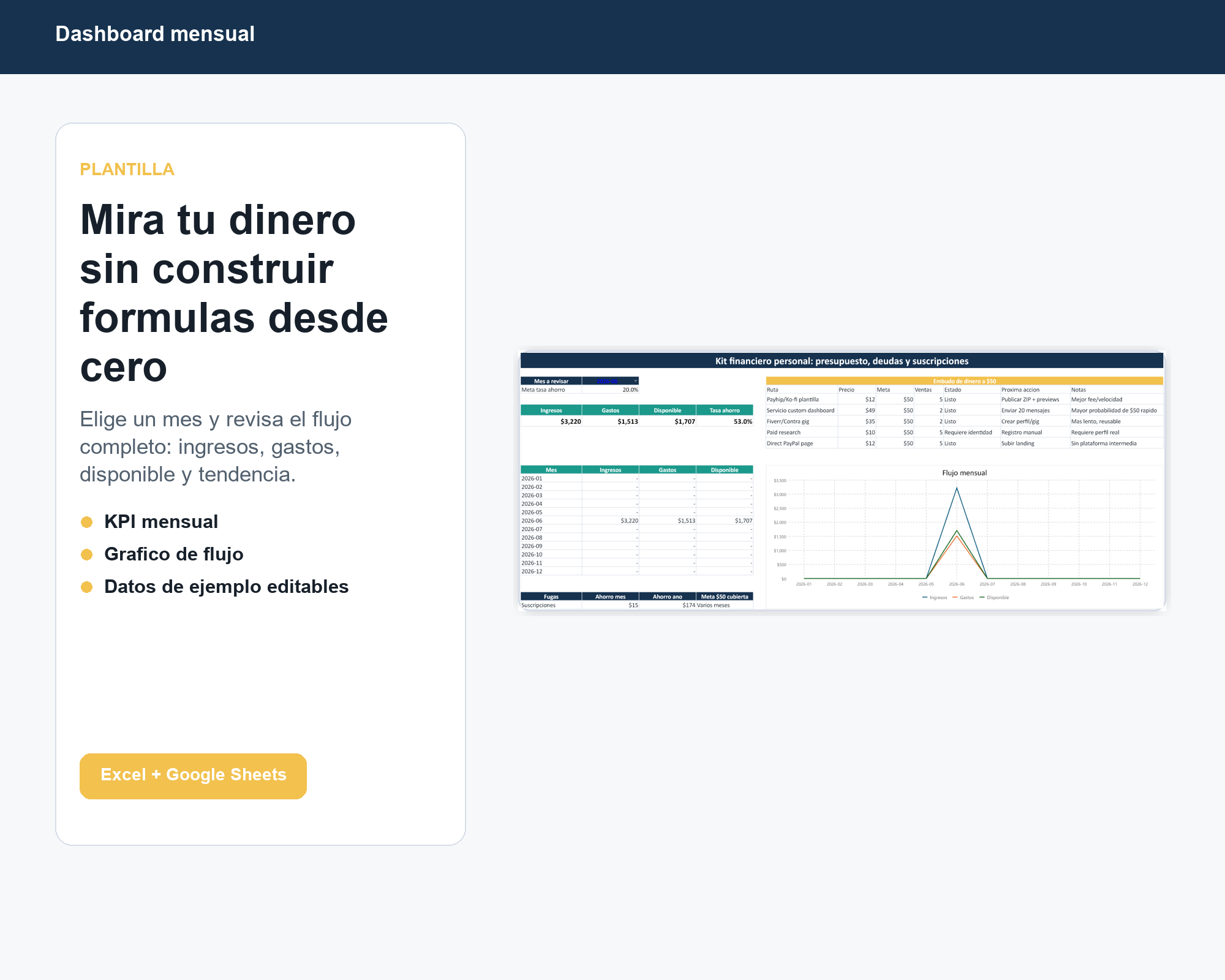Click the Embudo de dinero a $50 header
Viewport: 1225px width, 980px height.
click(964, 381)
